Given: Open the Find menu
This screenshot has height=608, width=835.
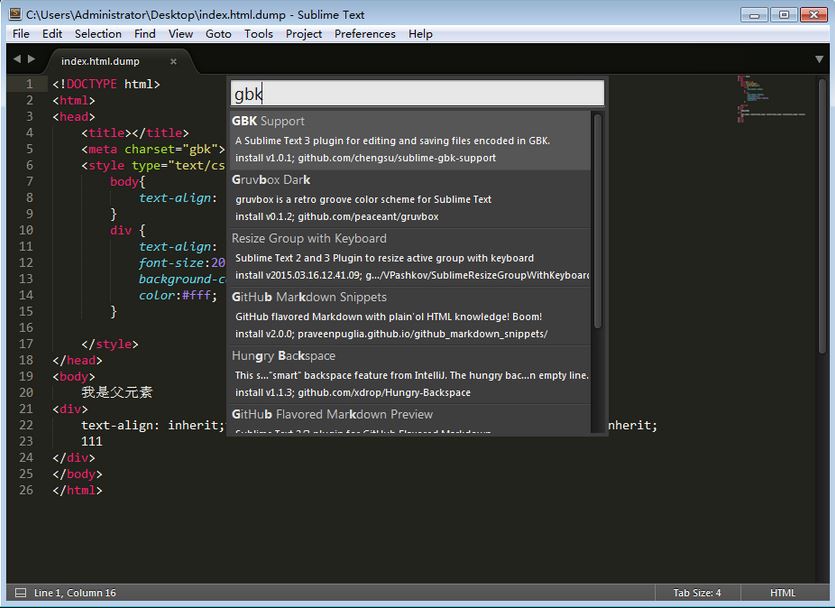Looking at the screenshot, I should point(145,34).
